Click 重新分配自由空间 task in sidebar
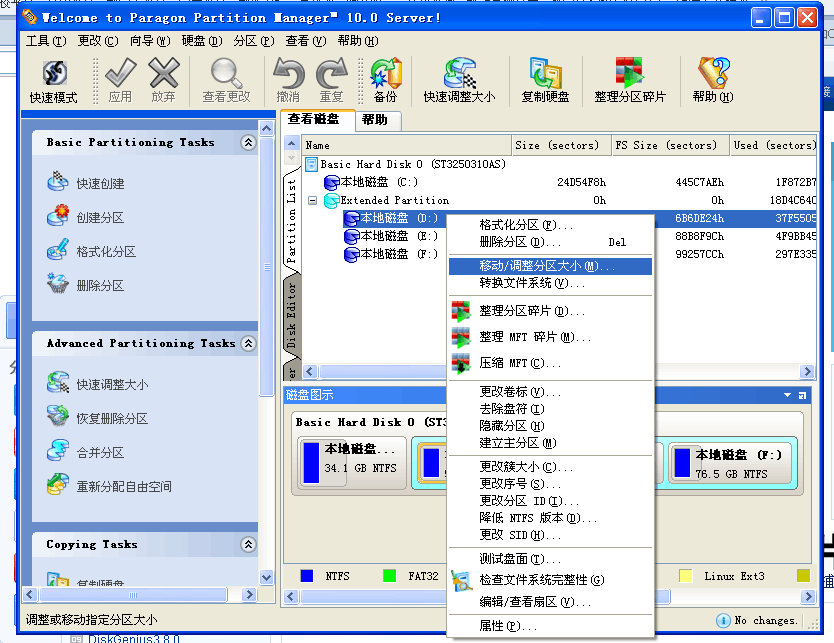The height and width of the screenshot is (643, 834). pos(124,487)
